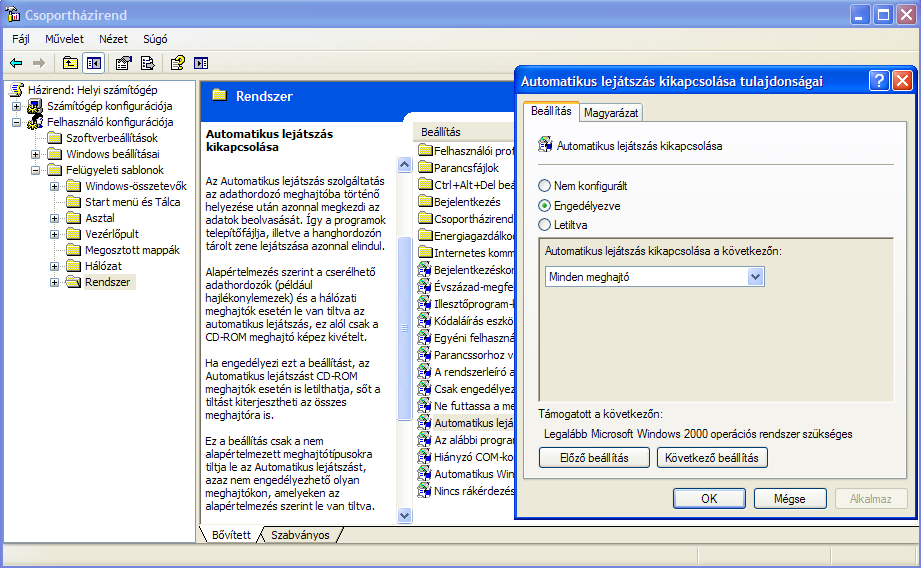
Task: Select the Letiltva radio button
Action: click(544, 225)
